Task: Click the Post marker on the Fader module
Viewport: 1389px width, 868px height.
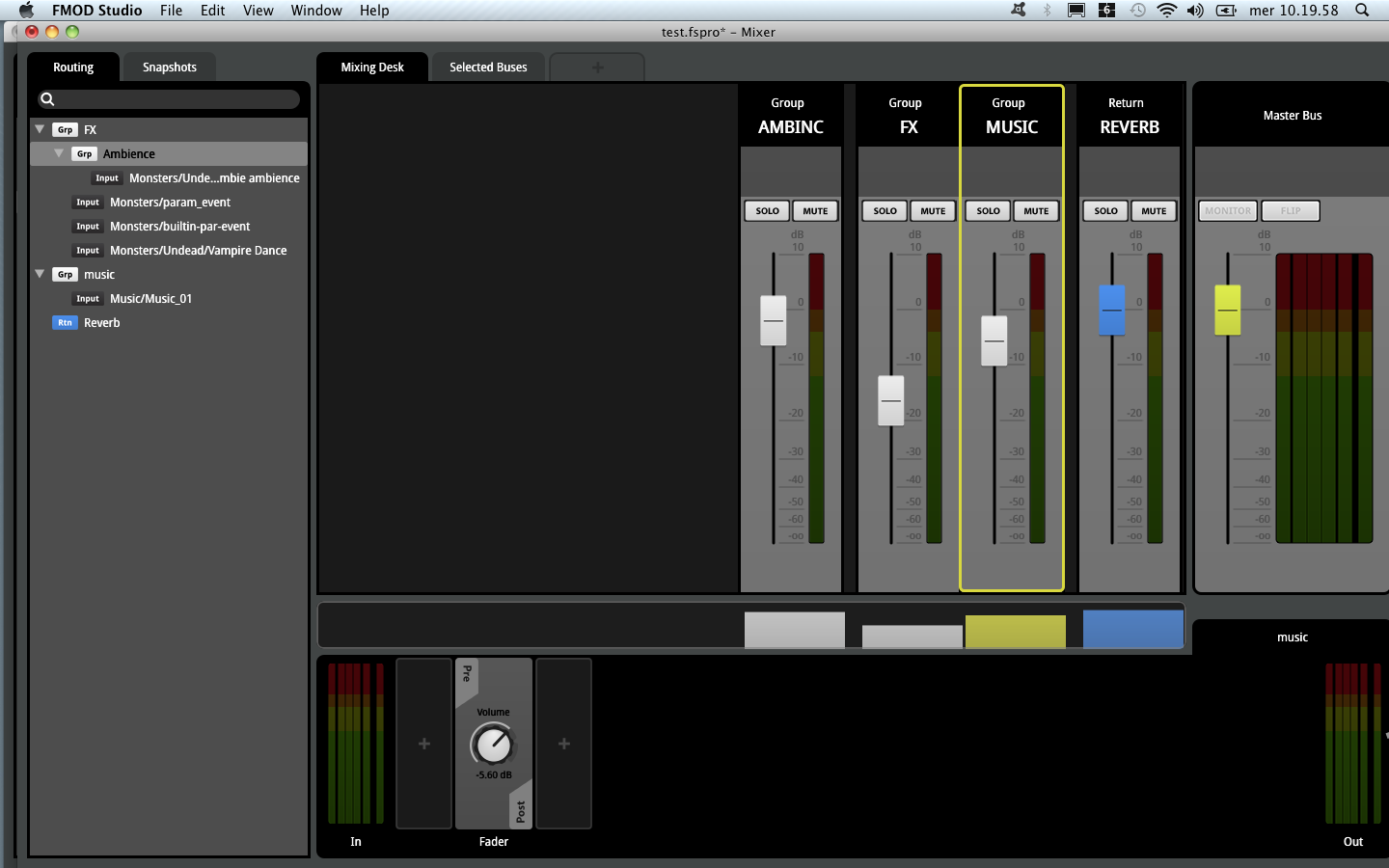Action: [521, 812]
